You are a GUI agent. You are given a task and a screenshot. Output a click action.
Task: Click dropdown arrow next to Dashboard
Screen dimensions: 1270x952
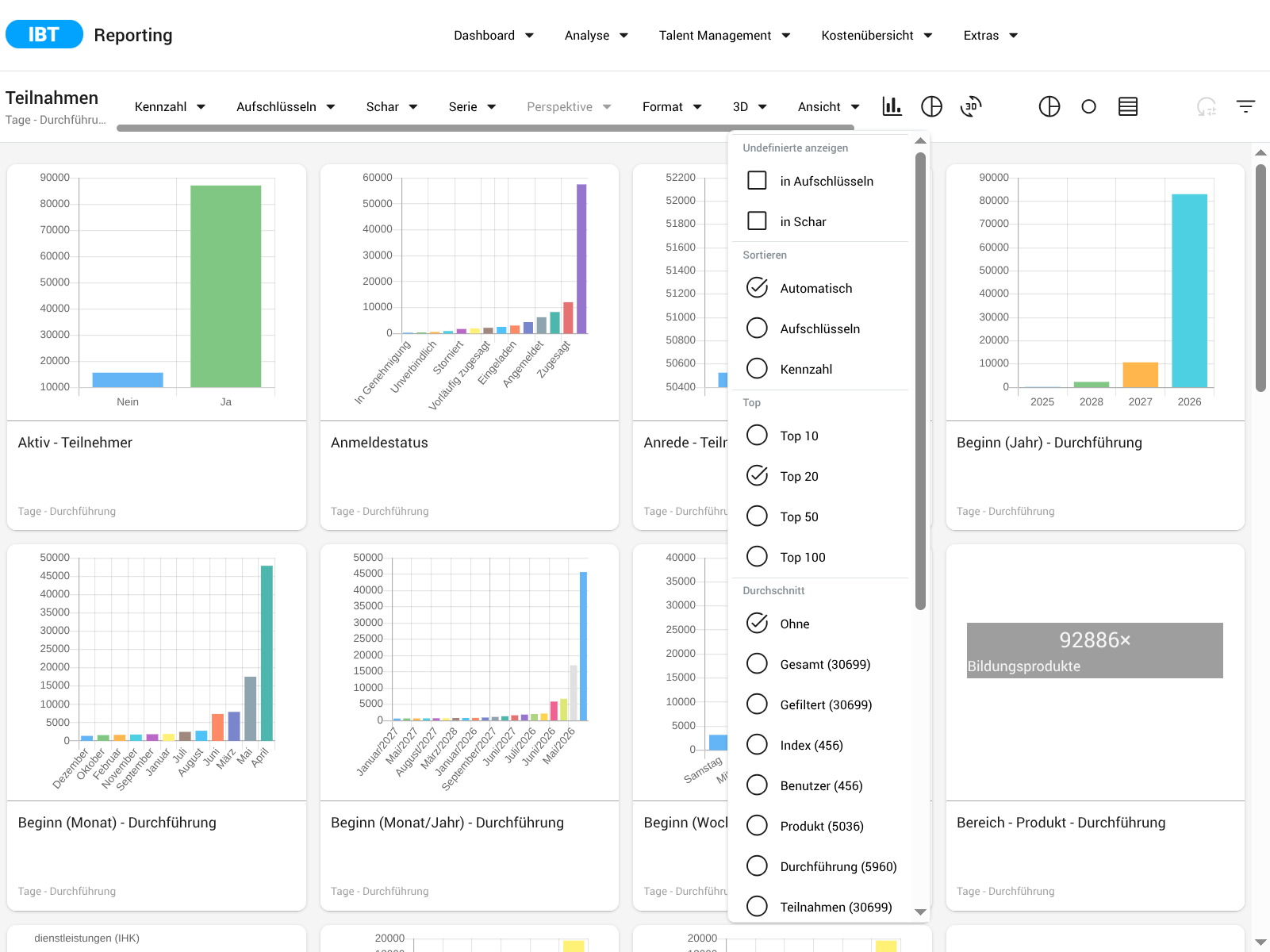click(x=529, y=36)
